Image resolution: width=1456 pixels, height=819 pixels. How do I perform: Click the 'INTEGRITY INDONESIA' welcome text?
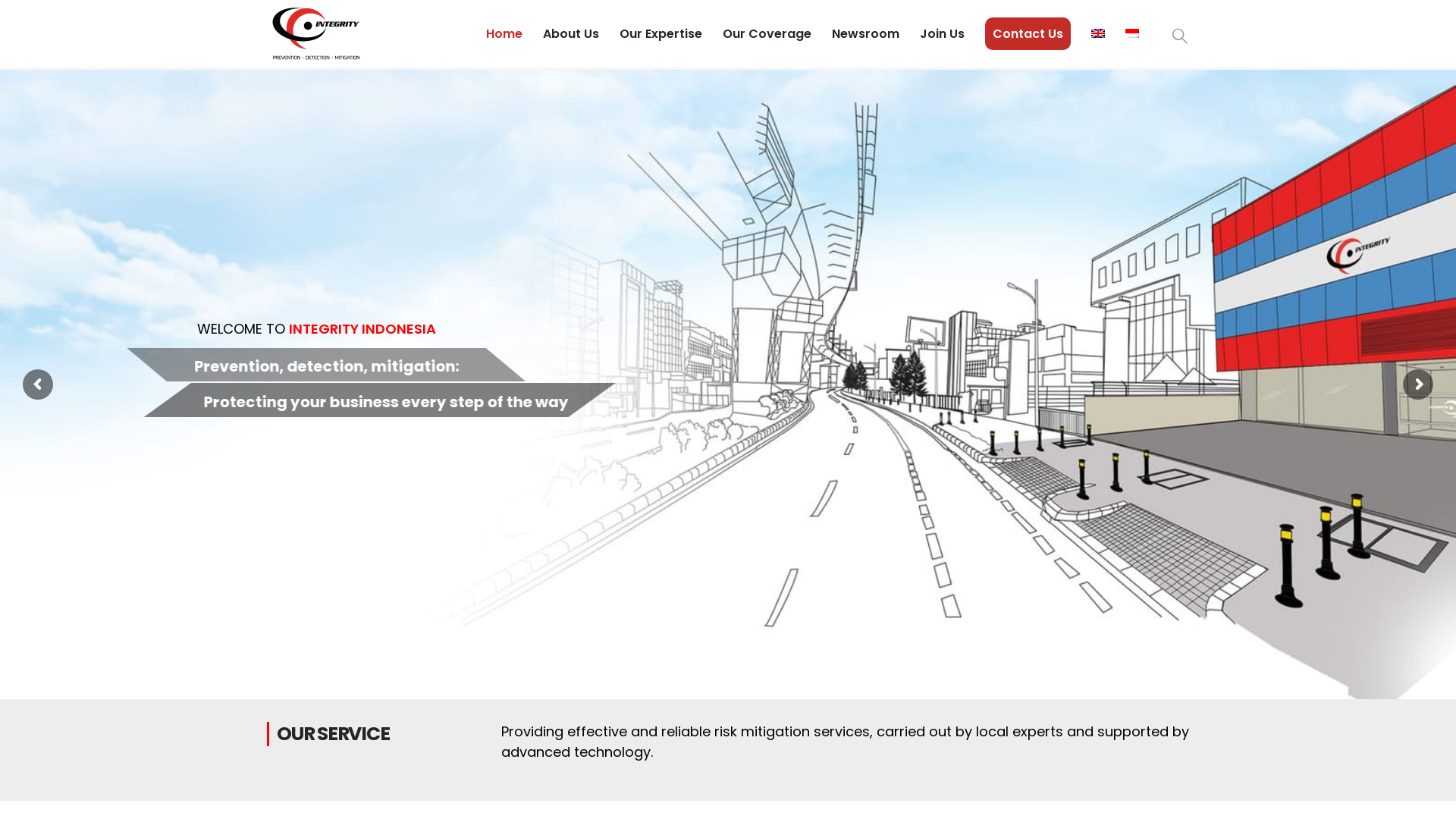362,329
